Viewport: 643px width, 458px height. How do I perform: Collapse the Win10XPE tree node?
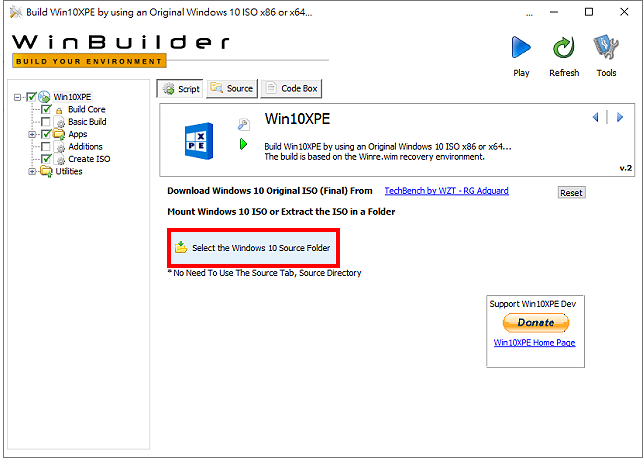(17, 97)
